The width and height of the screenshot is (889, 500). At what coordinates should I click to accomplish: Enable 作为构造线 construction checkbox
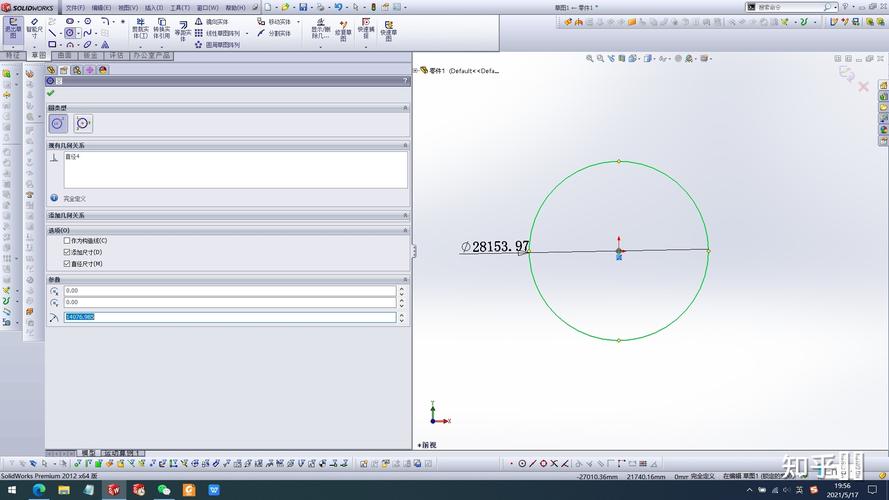(68, 241)
